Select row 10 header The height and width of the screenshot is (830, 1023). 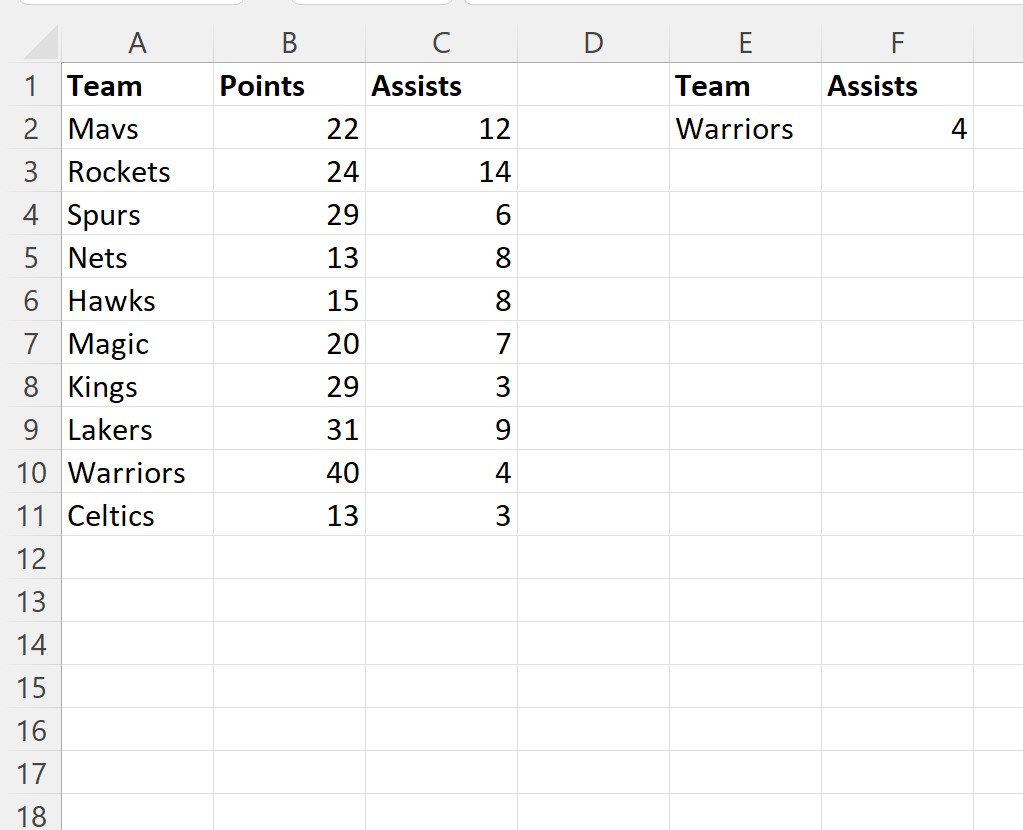click(31, 472)
